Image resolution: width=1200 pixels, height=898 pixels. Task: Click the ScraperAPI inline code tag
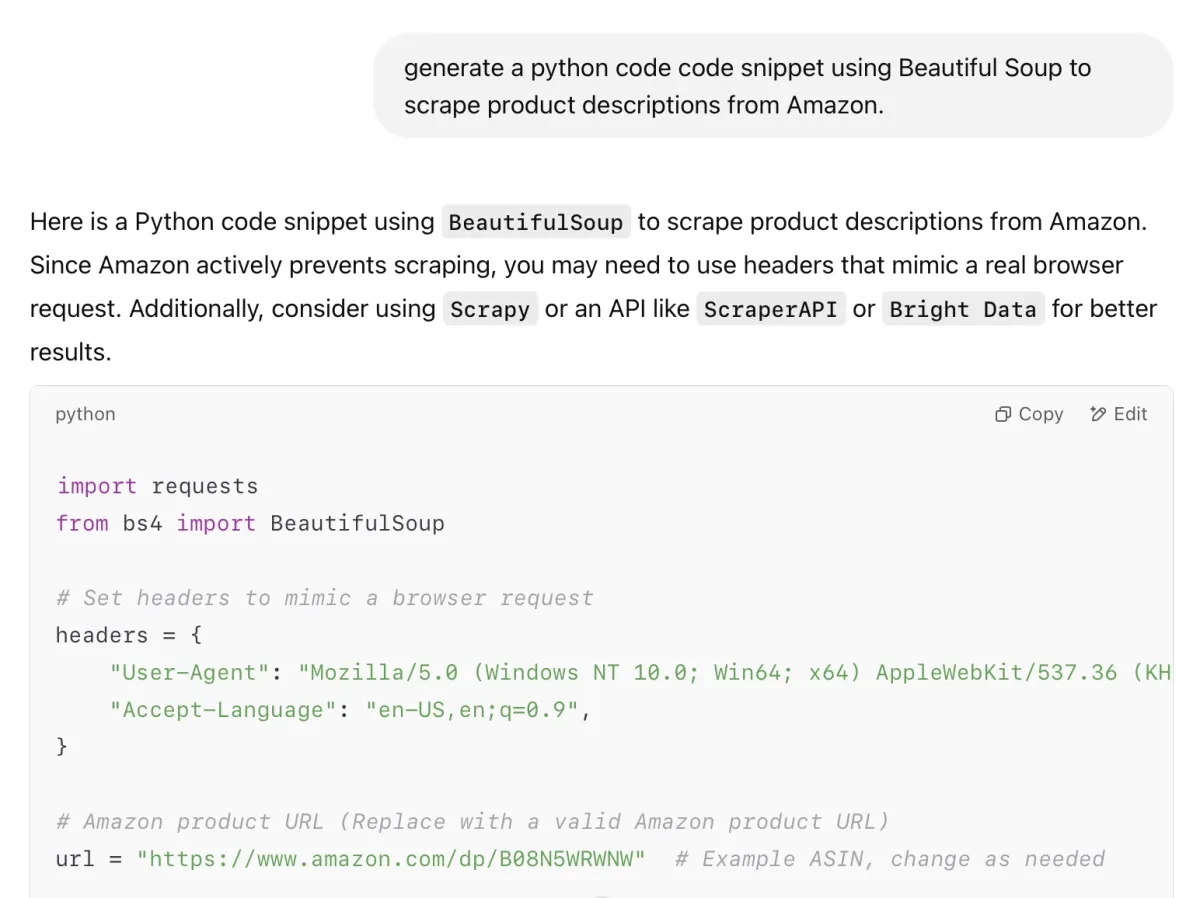click(771, 309)
